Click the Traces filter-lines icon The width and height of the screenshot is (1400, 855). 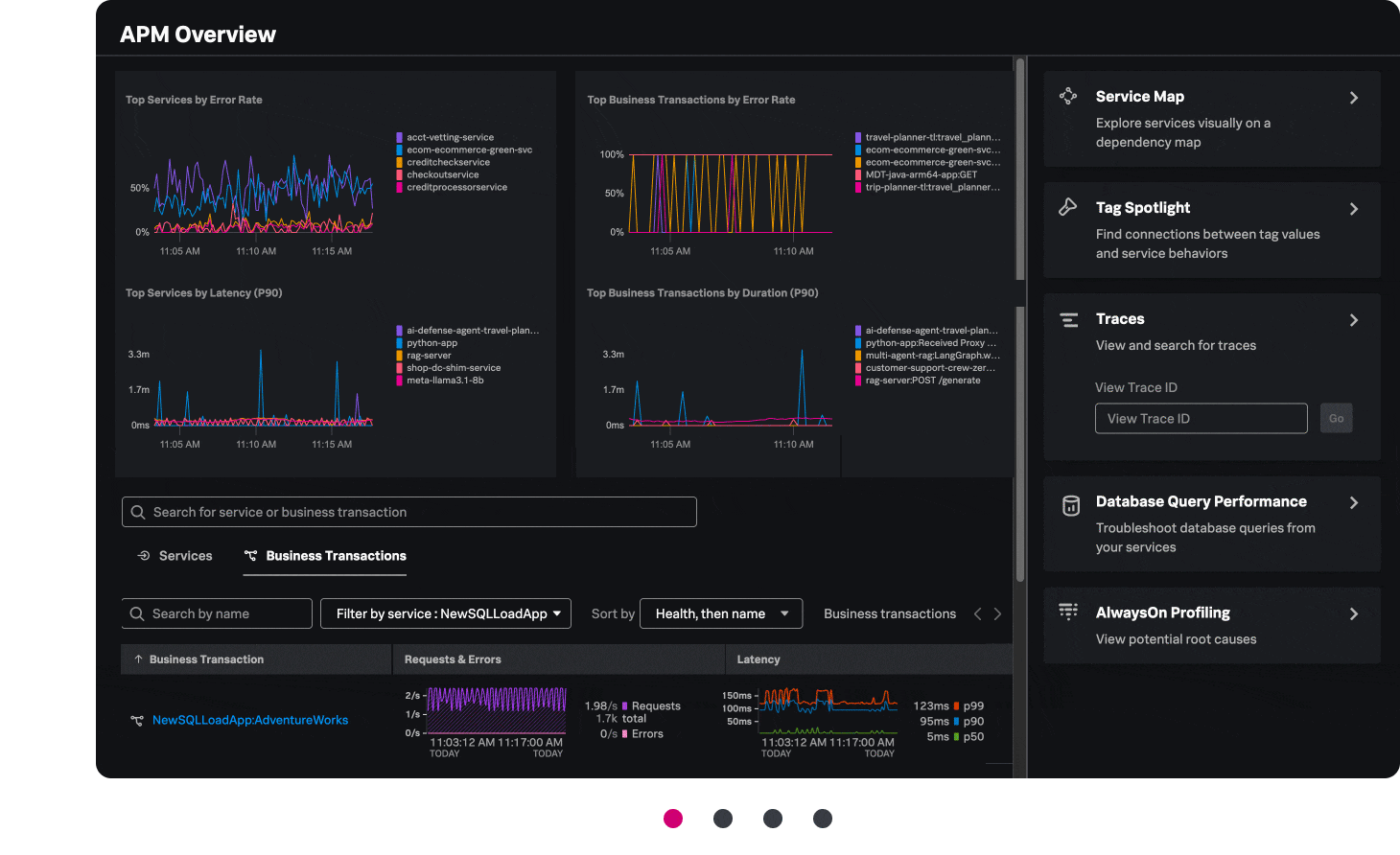pos(1067,319)
